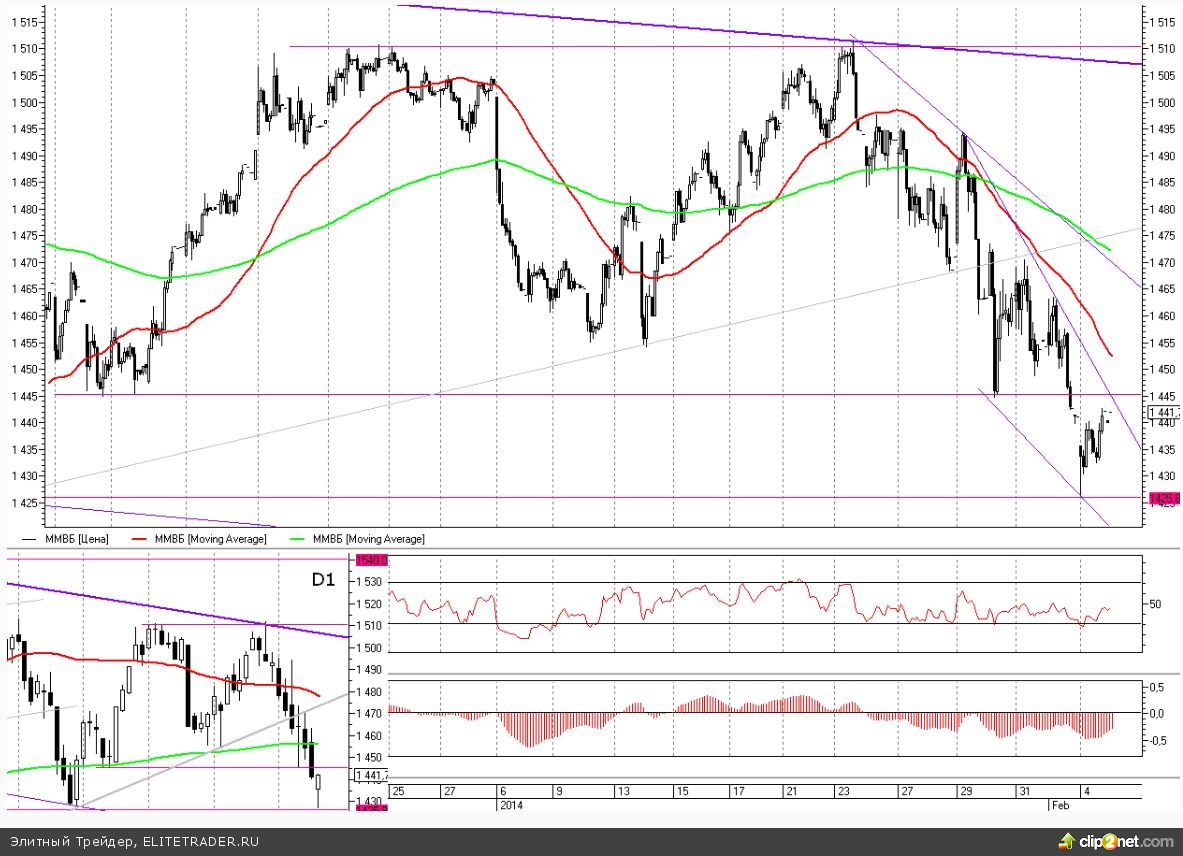This screenshot has width=1183, height=856.
Task: Click the 1 470 label on daily chart axis
Action: tap(368, 714)
